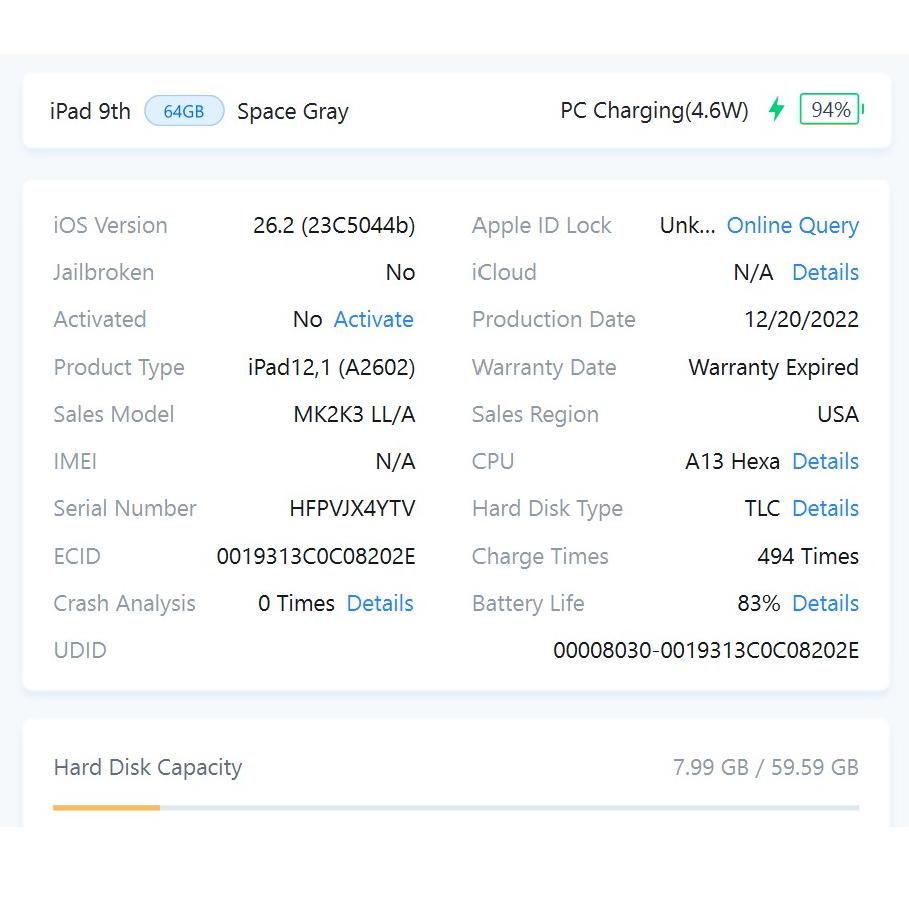Click the UDID value string

coord(705,651)
